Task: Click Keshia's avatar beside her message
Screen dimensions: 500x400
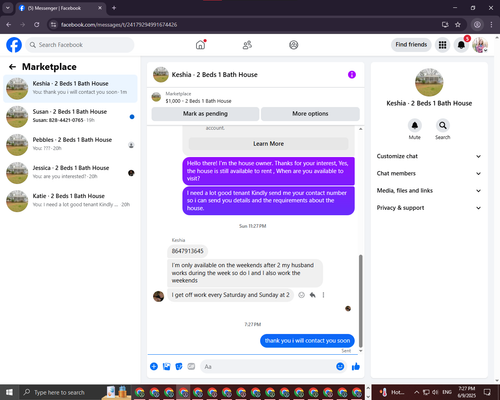Action: click(158, 296)
